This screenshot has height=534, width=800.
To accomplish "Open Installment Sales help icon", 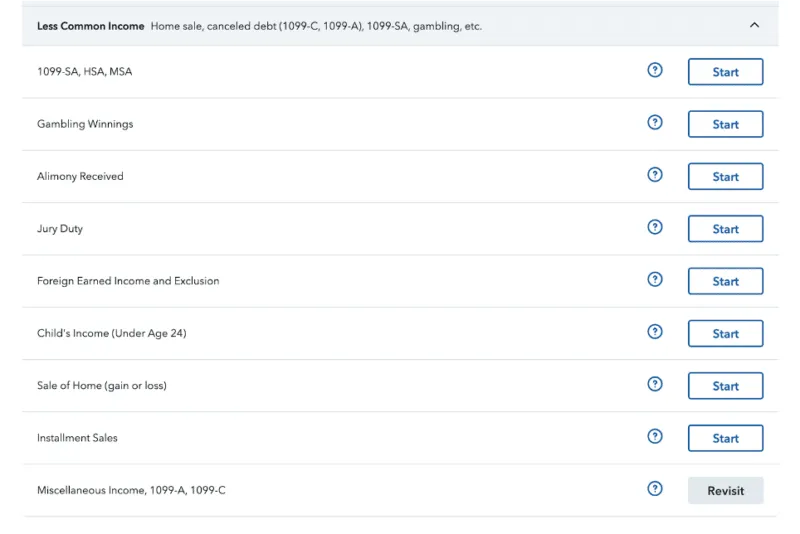I will (655, 436).
